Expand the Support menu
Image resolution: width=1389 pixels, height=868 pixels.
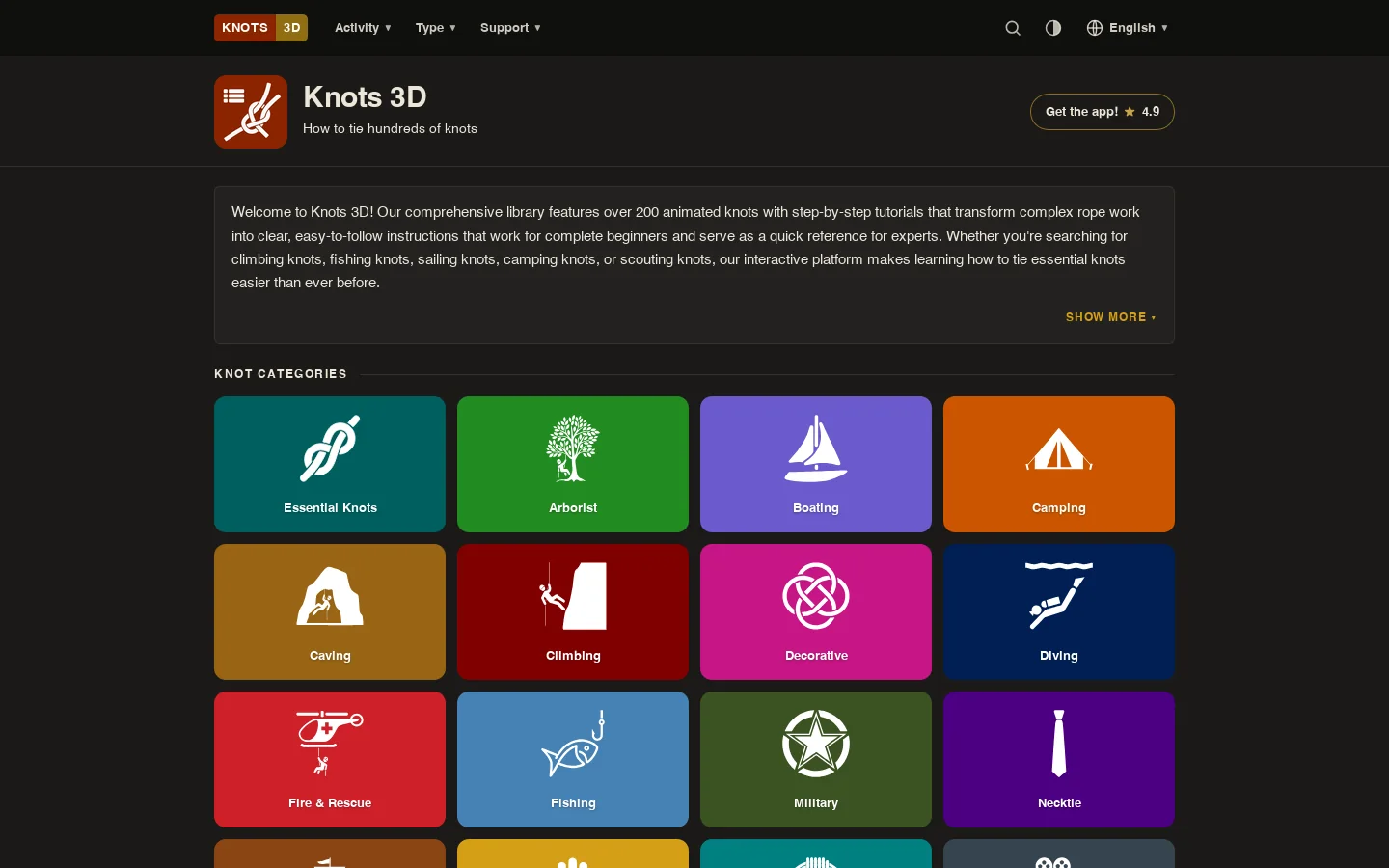pos(510,28)
